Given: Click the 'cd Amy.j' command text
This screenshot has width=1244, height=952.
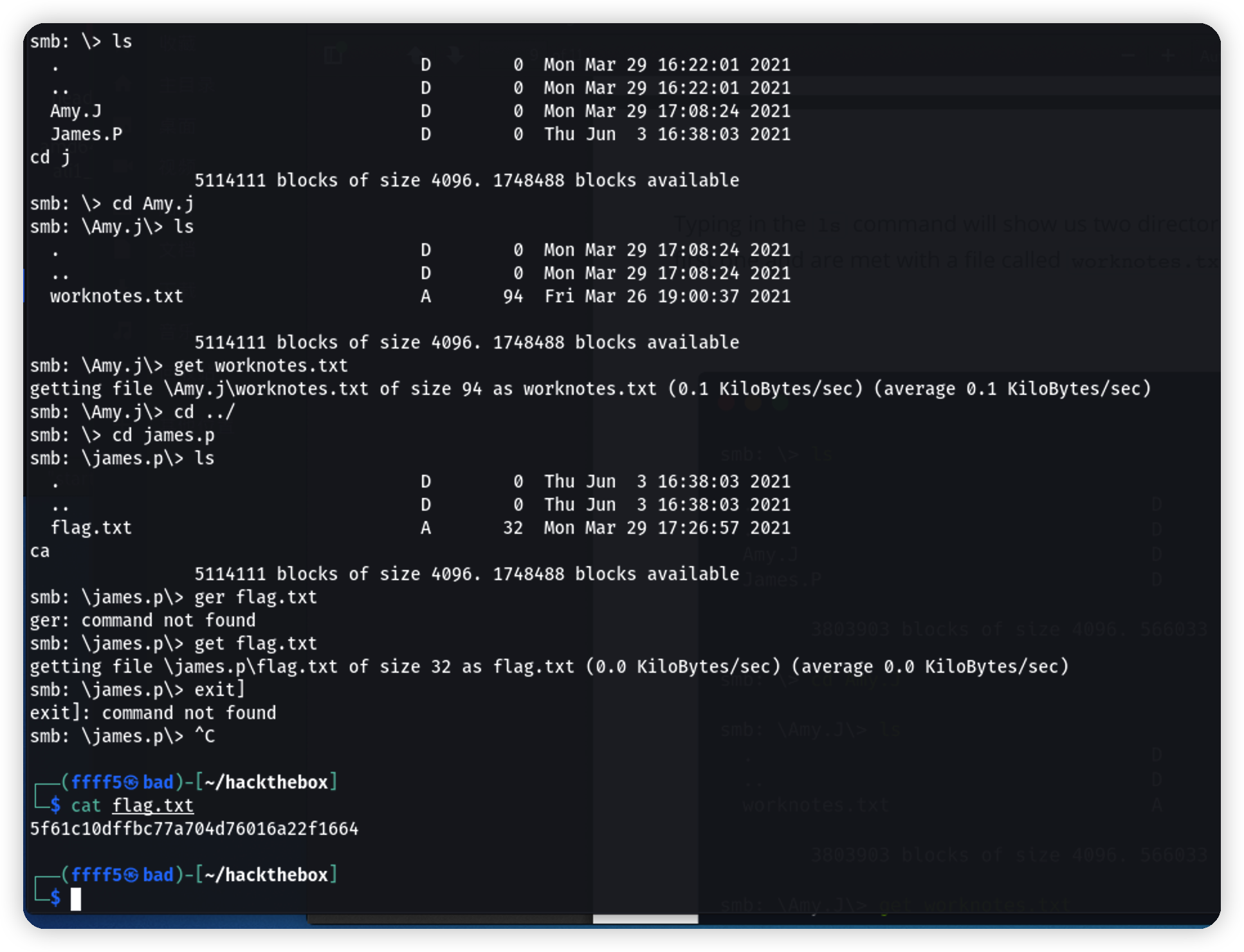Looking at the screenshot, I should click(152, 204).
